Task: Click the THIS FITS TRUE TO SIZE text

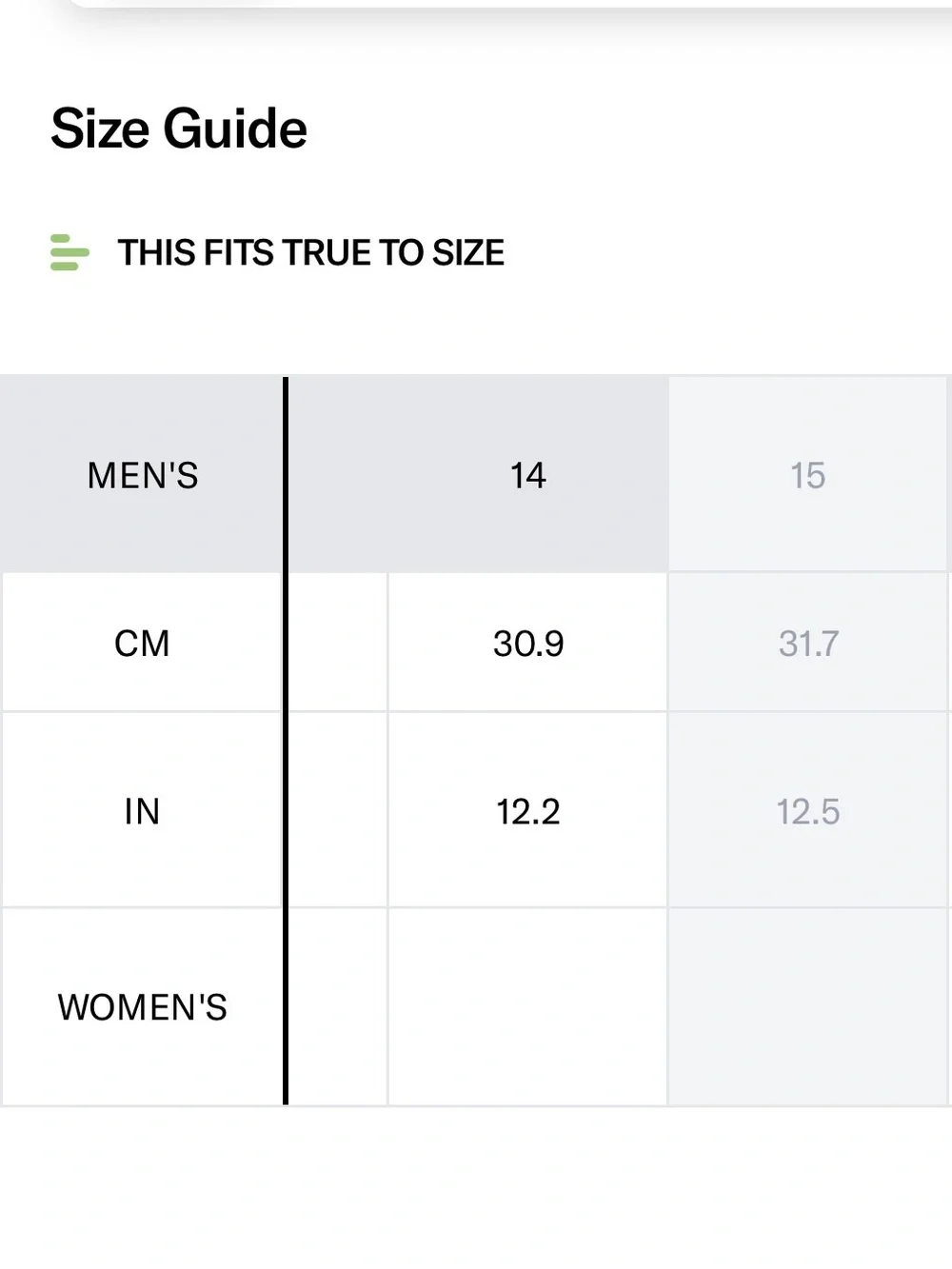Action: tap(310, 252)
